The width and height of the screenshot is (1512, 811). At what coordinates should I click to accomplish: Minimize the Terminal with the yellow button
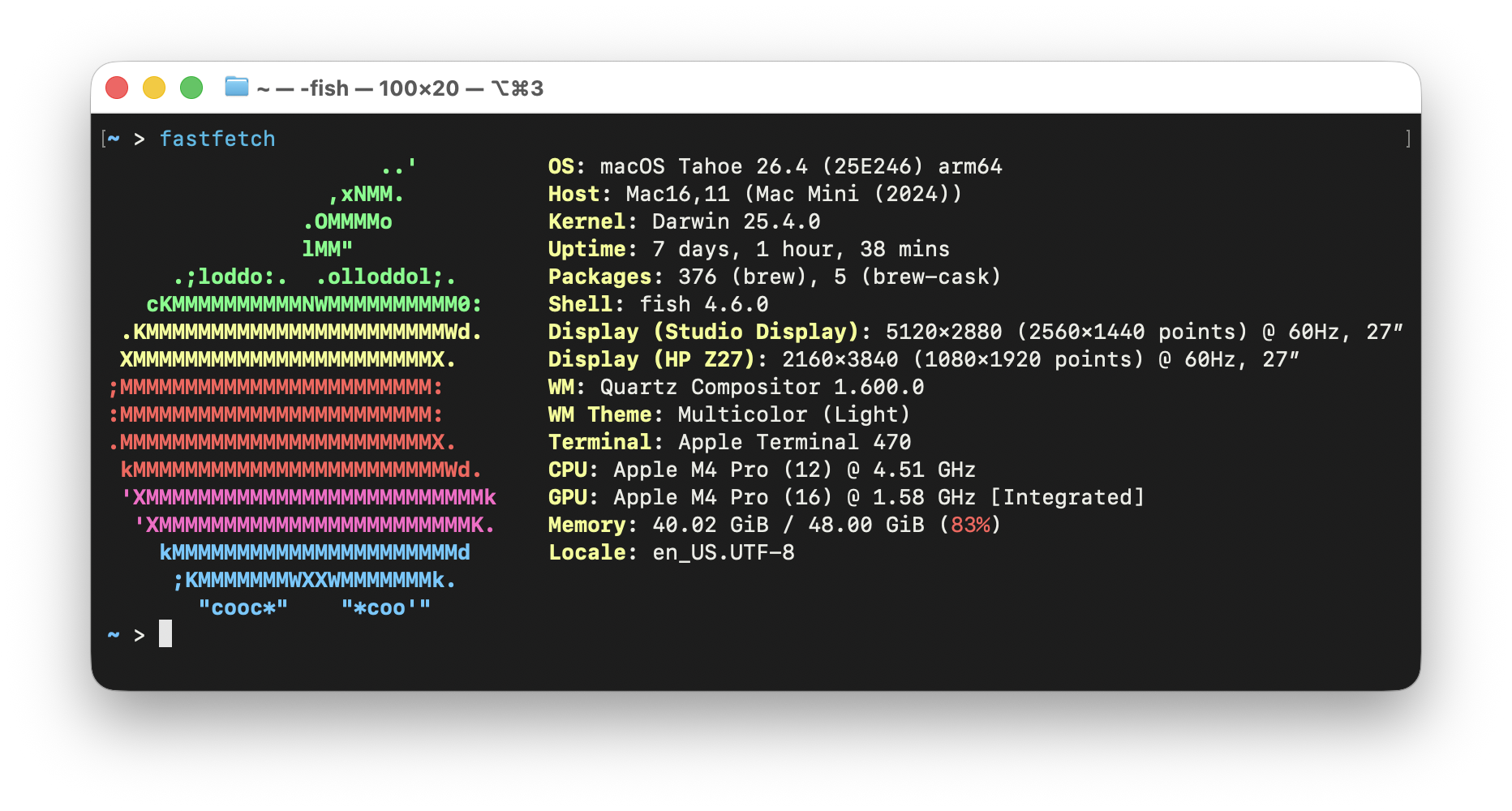154,88
